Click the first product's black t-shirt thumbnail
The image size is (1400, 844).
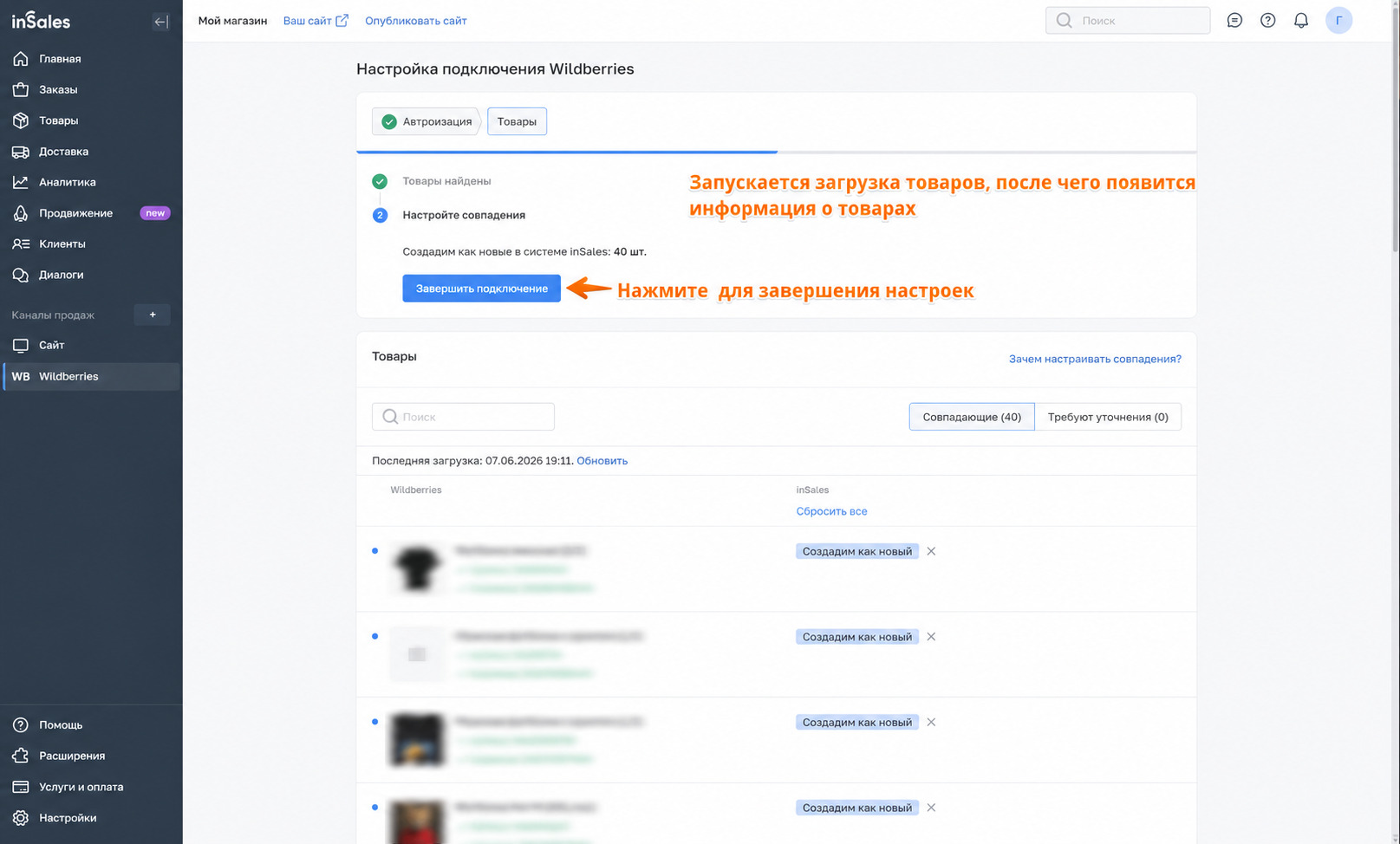(x=417, y=568)
